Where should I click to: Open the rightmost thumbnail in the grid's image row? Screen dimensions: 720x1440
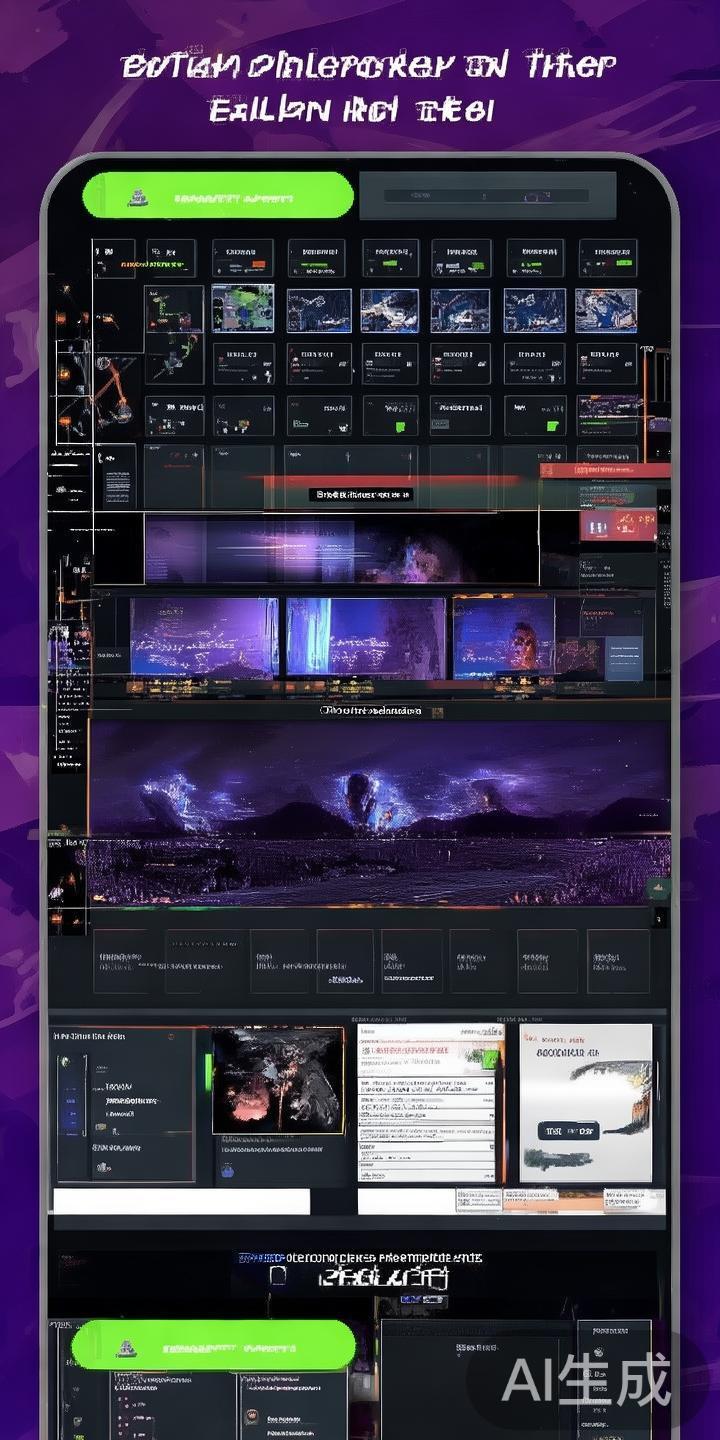[x=606, y=310]
